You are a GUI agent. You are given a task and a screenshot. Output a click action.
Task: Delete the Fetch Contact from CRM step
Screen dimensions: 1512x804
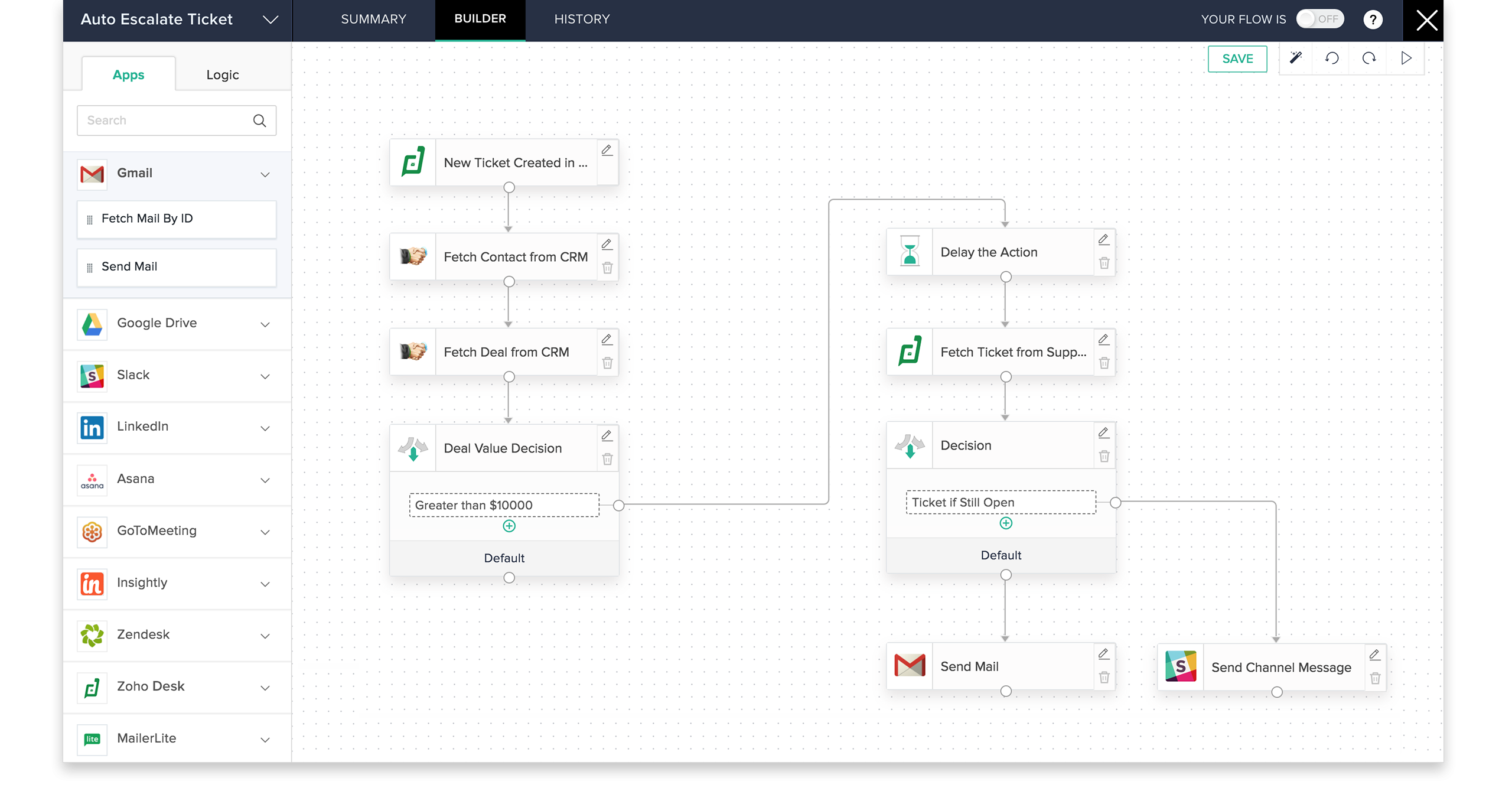click(607, 268)
